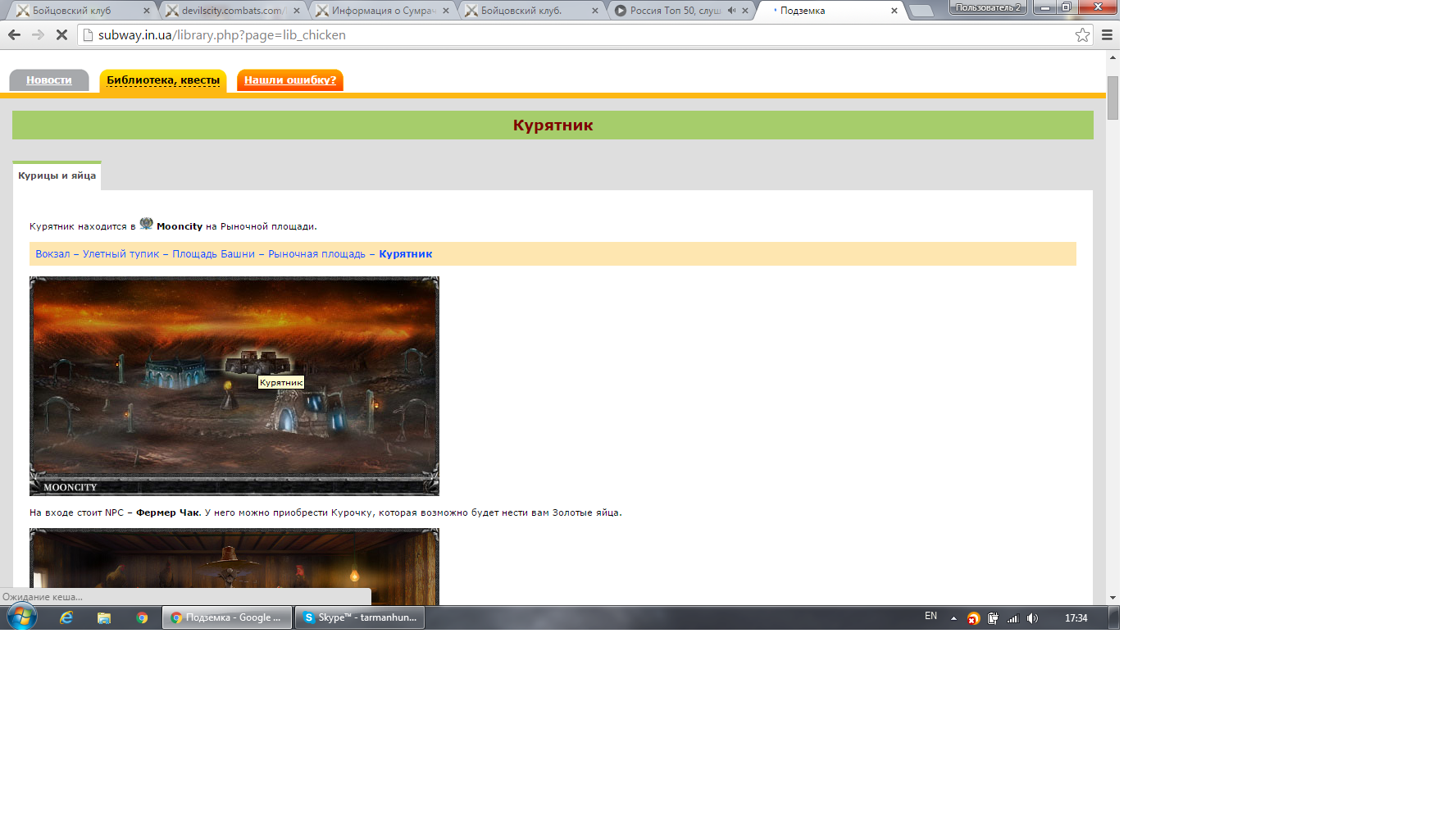
Task: Follow the Площадь Башни breadcrumb link
Action: tap(213, 254)
